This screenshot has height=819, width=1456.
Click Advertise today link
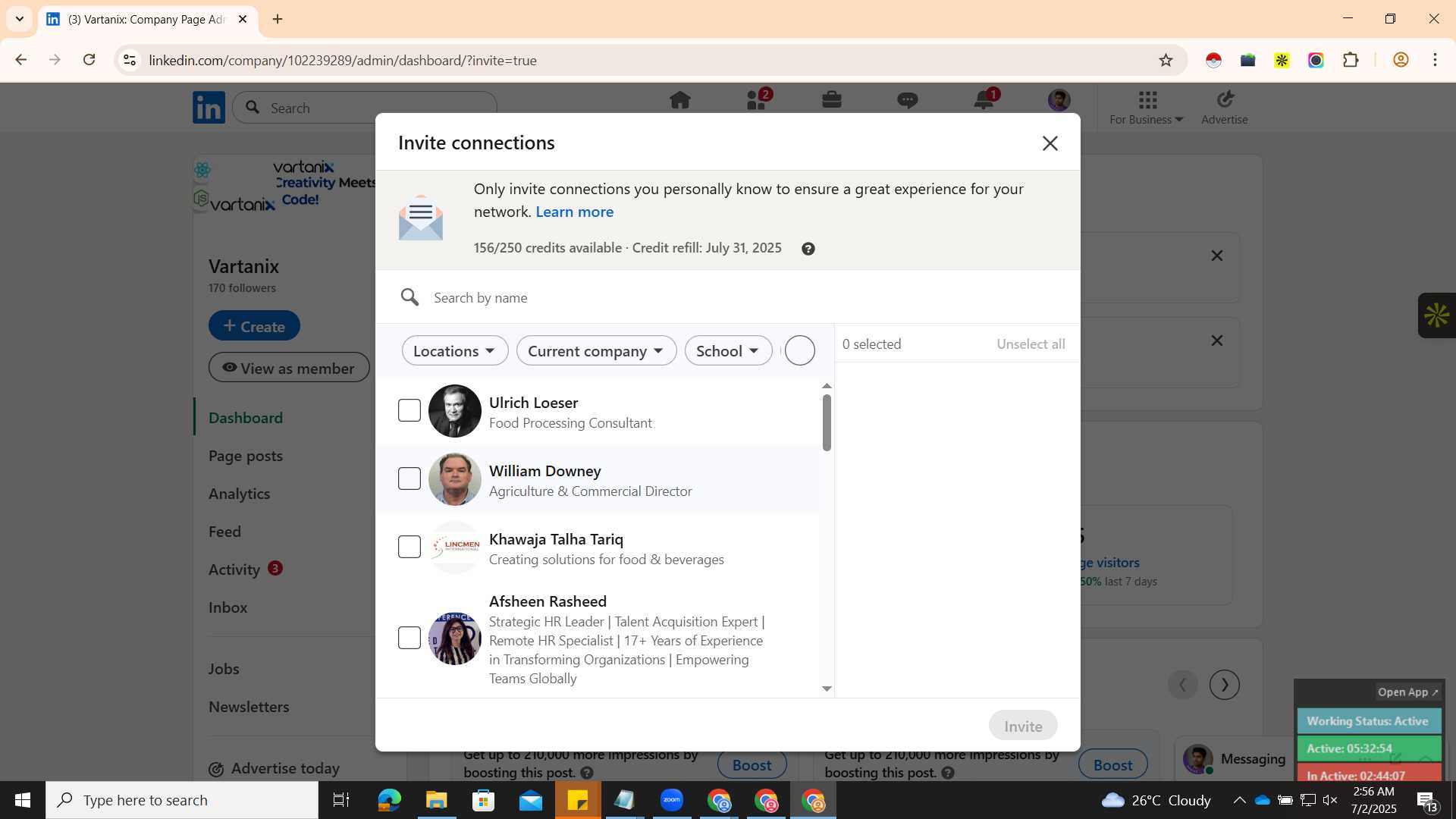(x=275, y=768)
